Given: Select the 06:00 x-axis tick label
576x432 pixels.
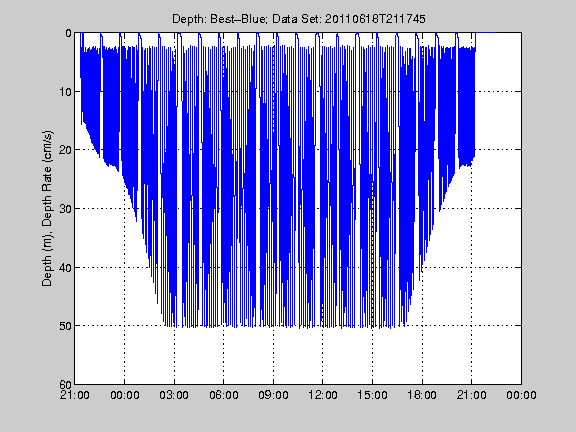Looking at the screenshot, I should coord(223,395).
